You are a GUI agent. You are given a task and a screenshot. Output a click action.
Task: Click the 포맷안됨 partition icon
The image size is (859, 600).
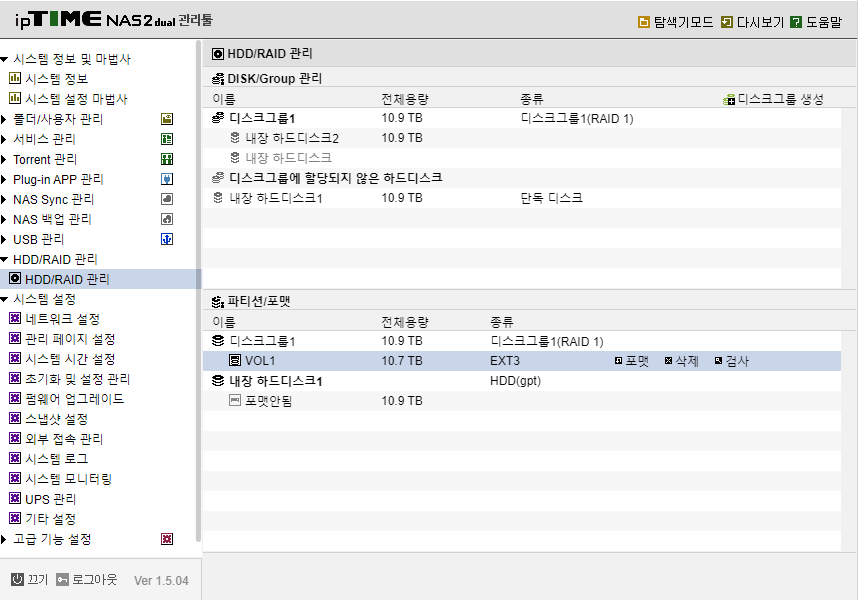pos(234,401)
